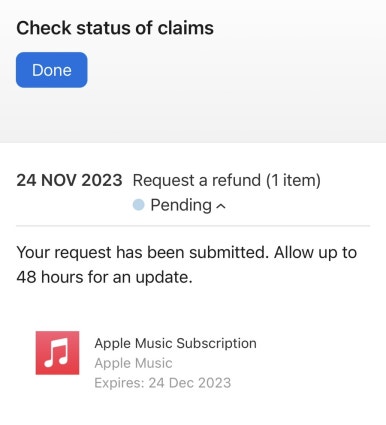Image resolution: width=386 pixels, height=425 pixels.
Task: Click the request submitted message text
Action: [x=187, y=265]
